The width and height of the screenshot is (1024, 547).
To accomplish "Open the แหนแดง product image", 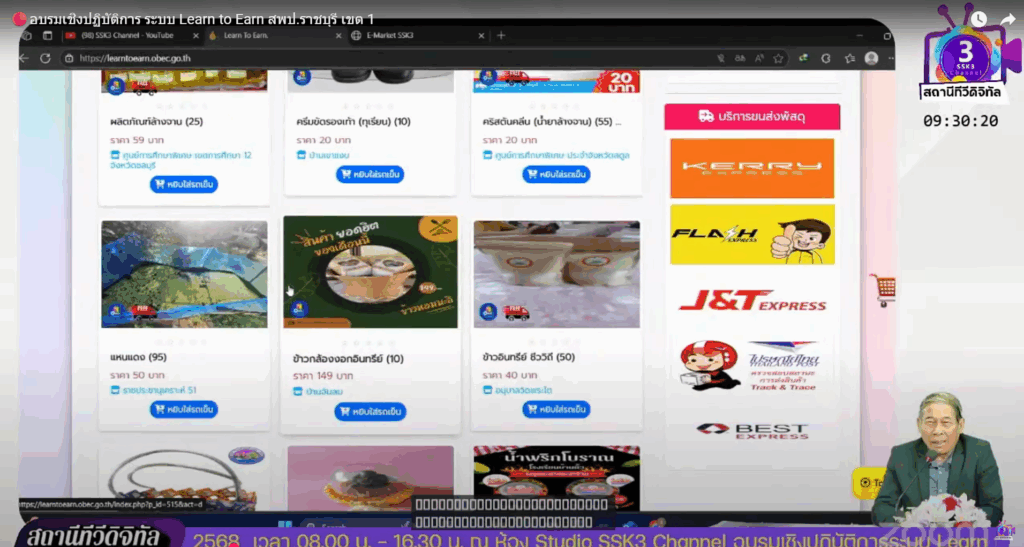I will (x=184, y=274).
